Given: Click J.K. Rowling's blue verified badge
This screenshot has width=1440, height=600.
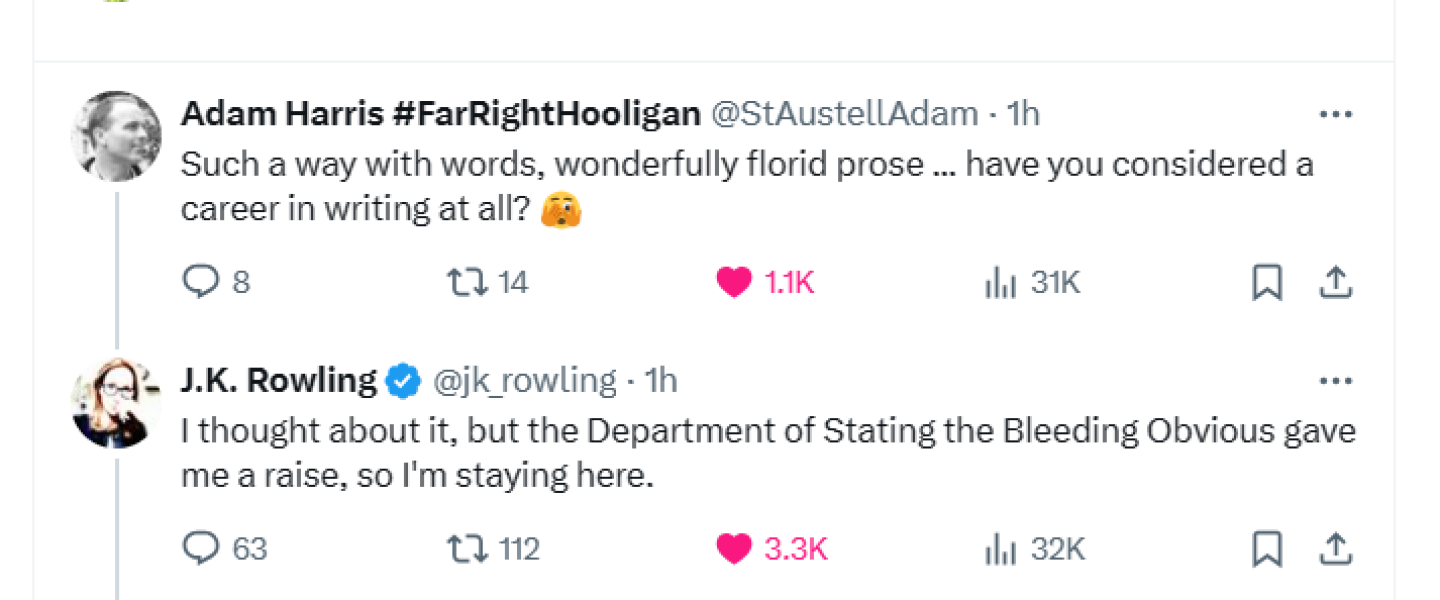Looking at the screenshot, I should pos(404,380).
